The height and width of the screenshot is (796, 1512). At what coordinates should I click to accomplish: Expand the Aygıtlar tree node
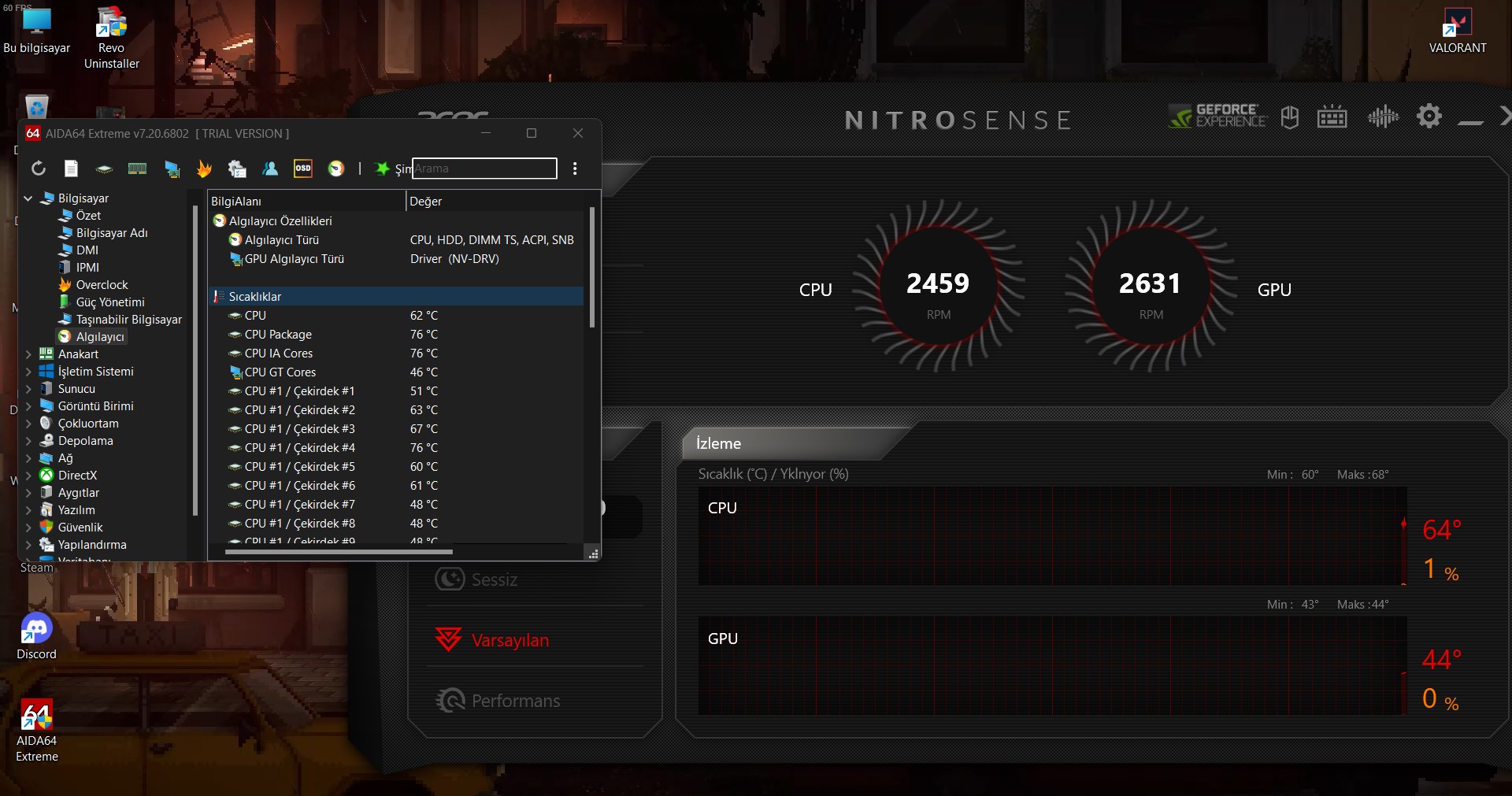click(28, 493)
